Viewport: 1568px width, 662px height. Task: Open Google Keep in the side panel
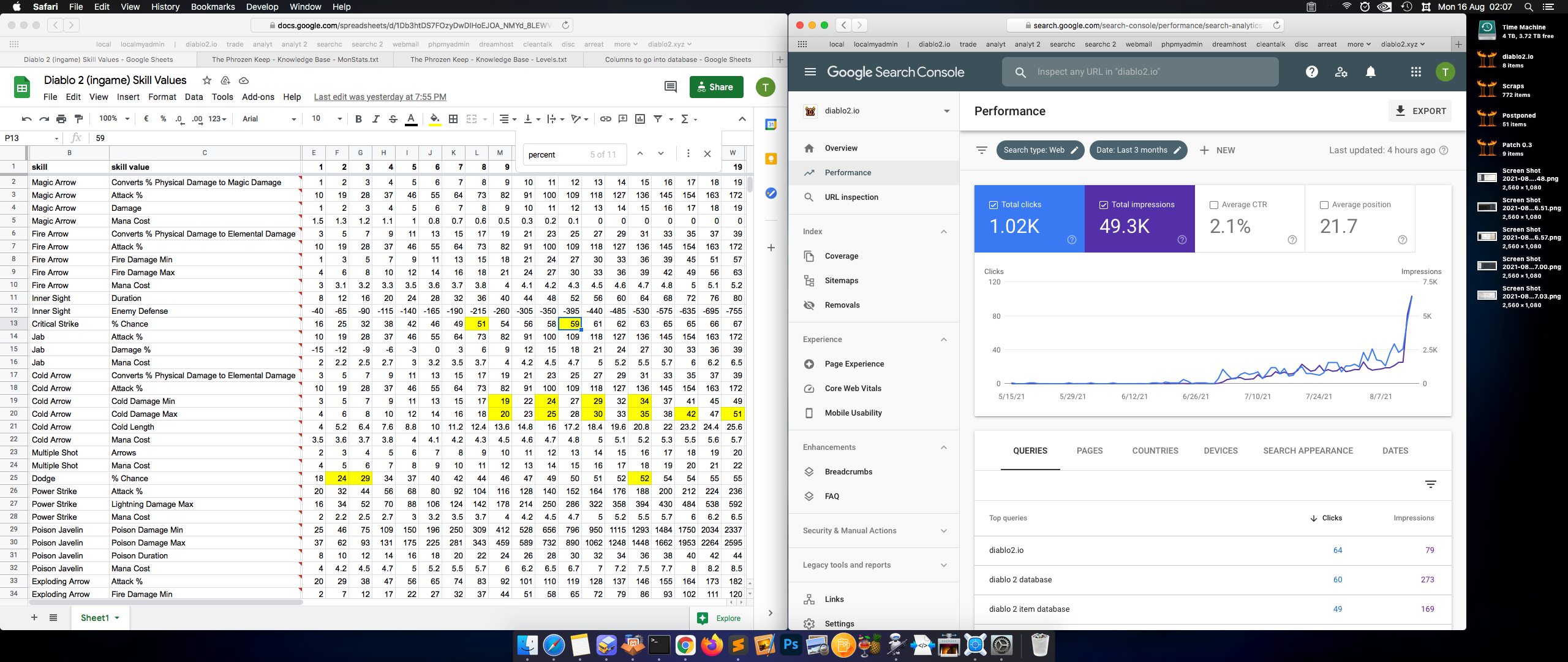(771, 159)
